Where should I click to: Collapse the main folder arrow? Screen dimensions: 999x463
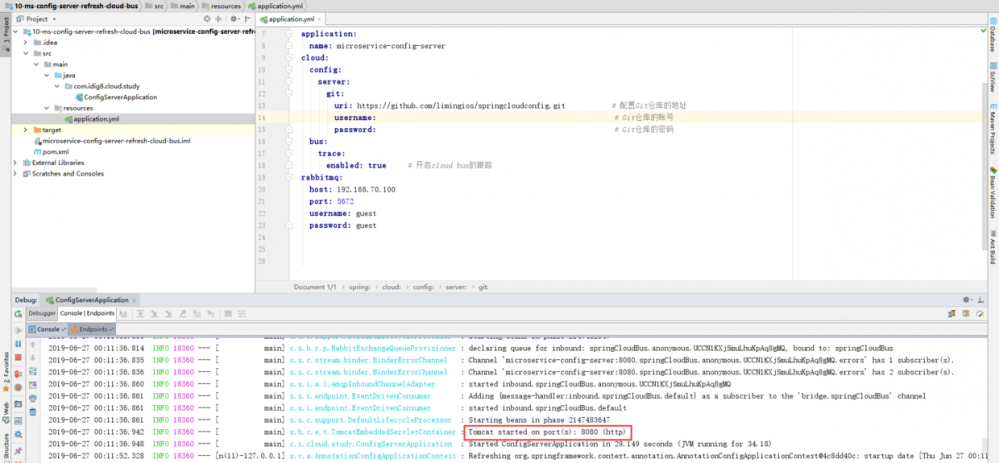[36, 64]
